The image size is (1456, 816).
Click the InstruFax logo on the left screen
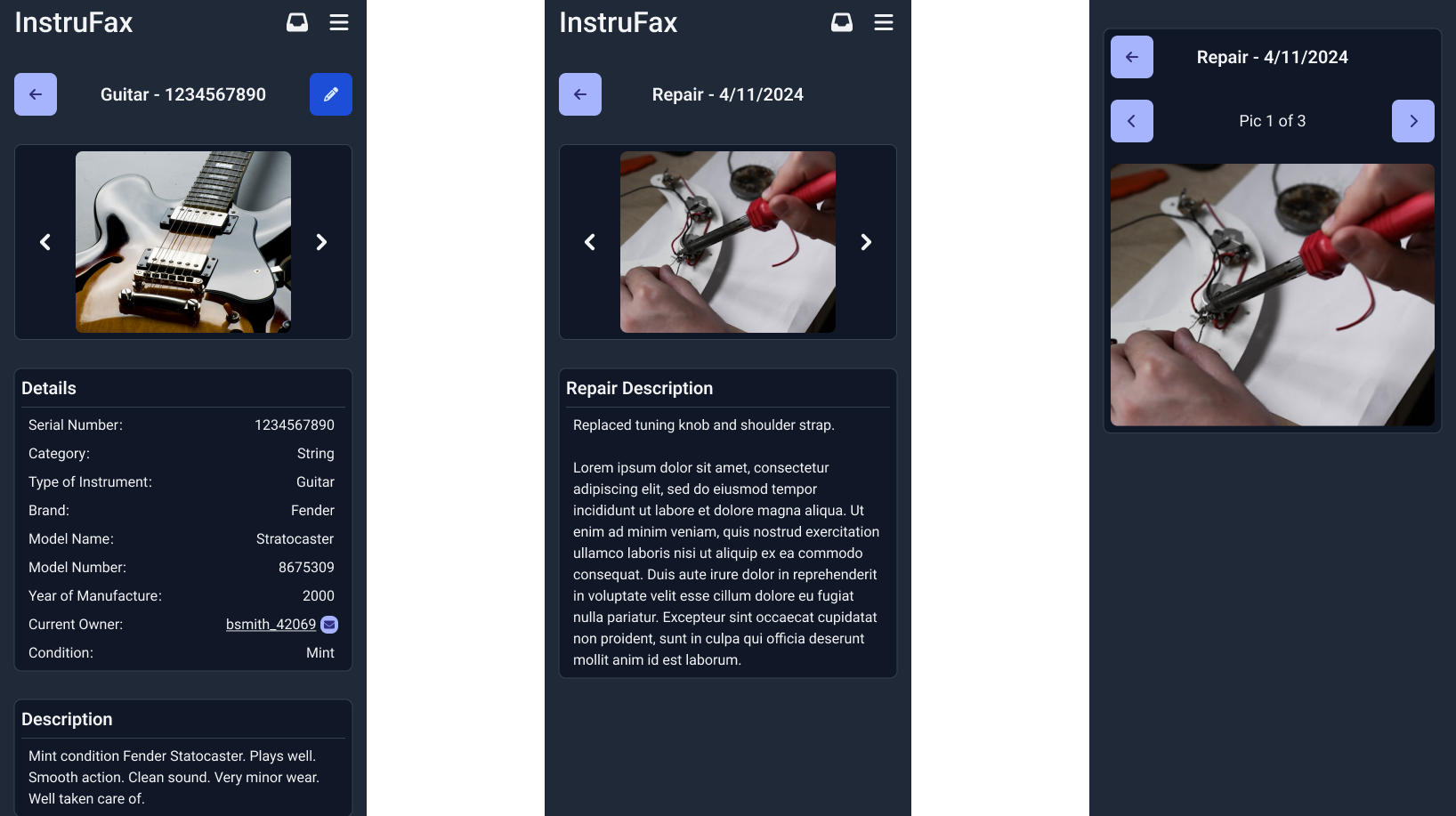73,22
